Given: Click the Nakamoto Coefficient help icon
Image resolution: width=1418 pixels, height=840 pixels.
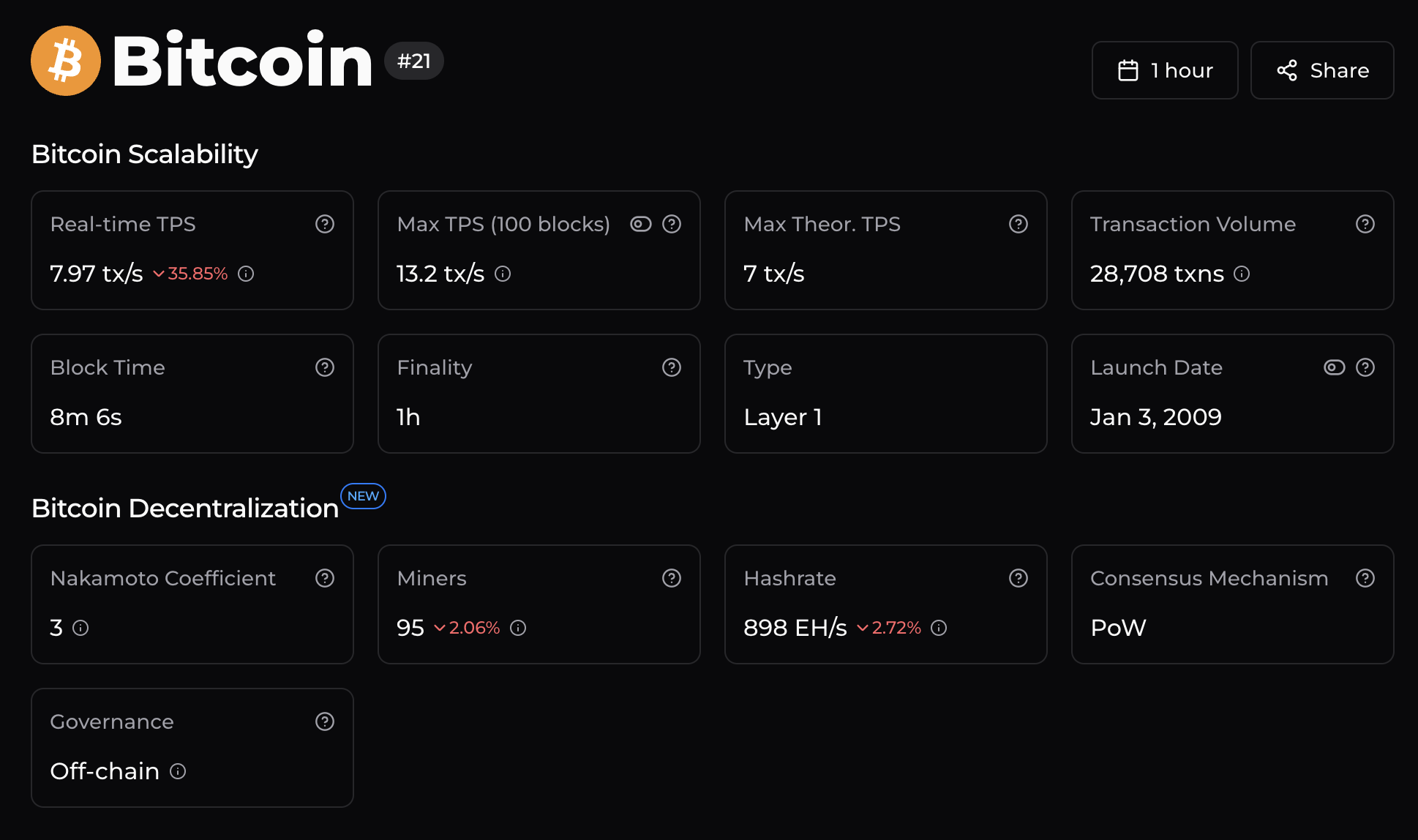Looking at the screenshot, I should click(x=325, y=578).
